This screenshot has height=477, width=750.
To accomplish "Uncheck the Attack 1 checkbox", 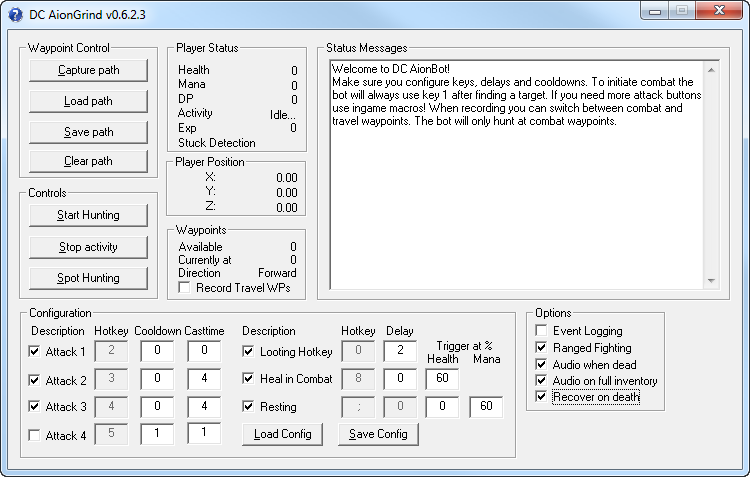I will (x=34, y=351).
